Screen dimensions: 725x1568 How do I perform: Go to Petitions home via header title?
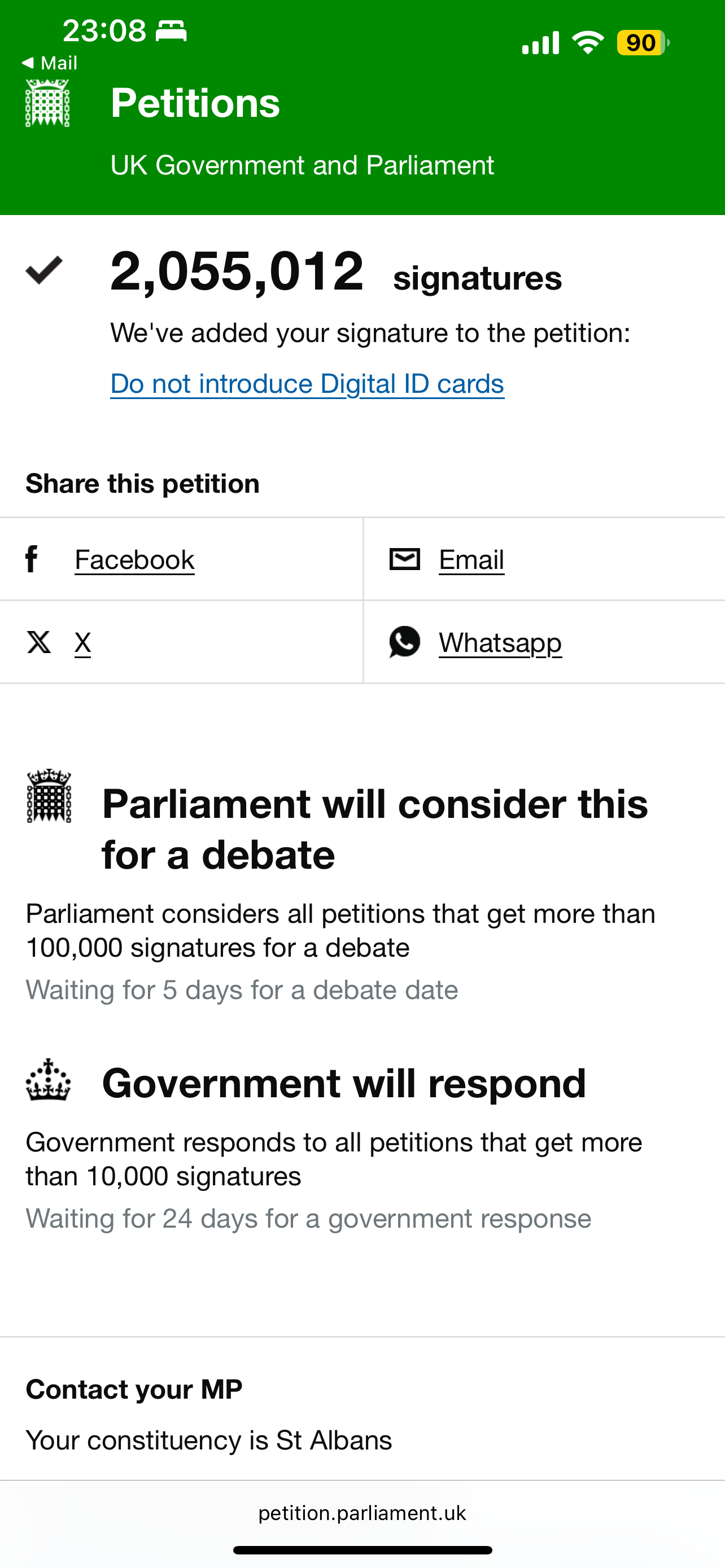click(x=195, y=103)
